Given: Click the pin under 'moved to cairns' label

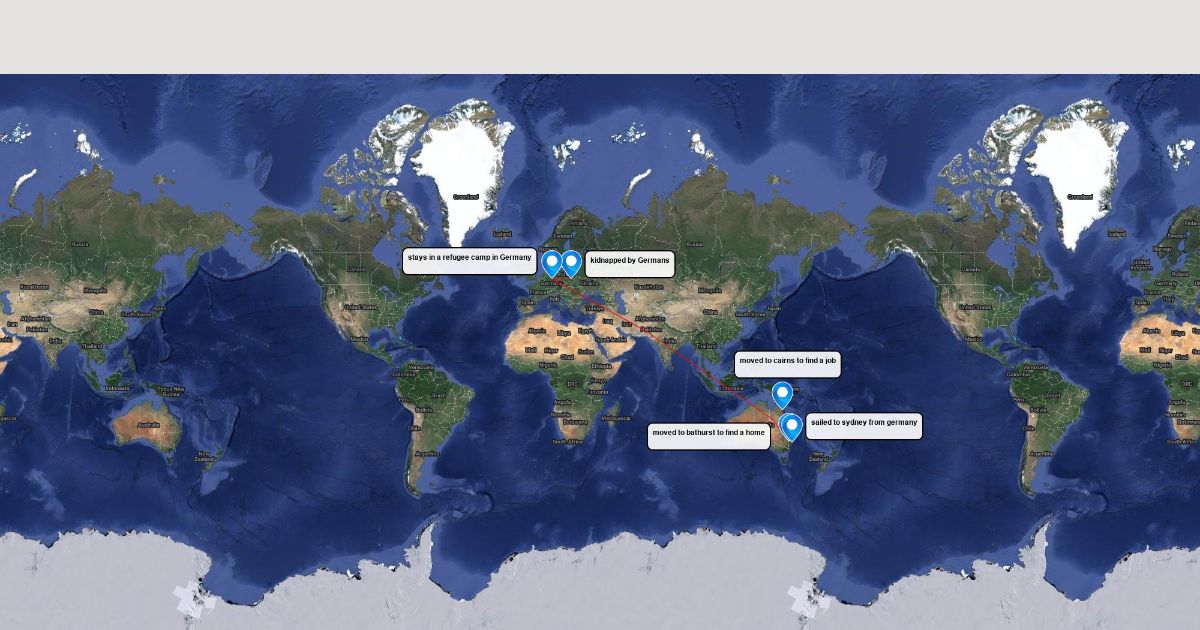Looking at the screenshot, I should [x=783, y=395].
